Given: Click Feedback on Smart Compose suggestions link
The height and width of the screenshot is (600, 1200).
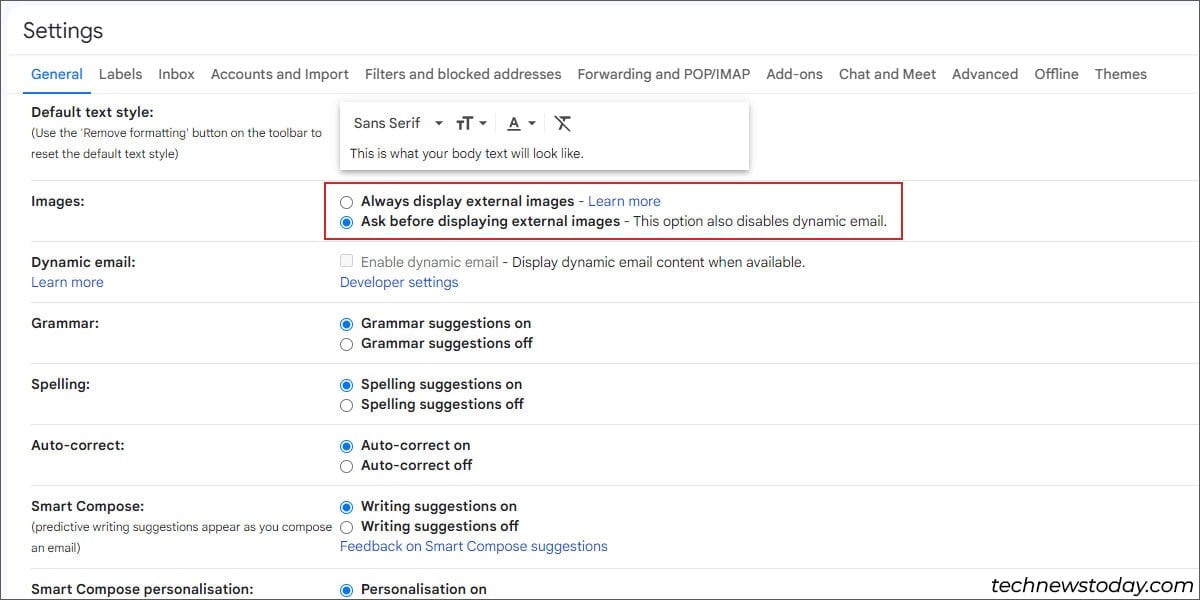Looking at the screenshot, I should pos(473,546).
